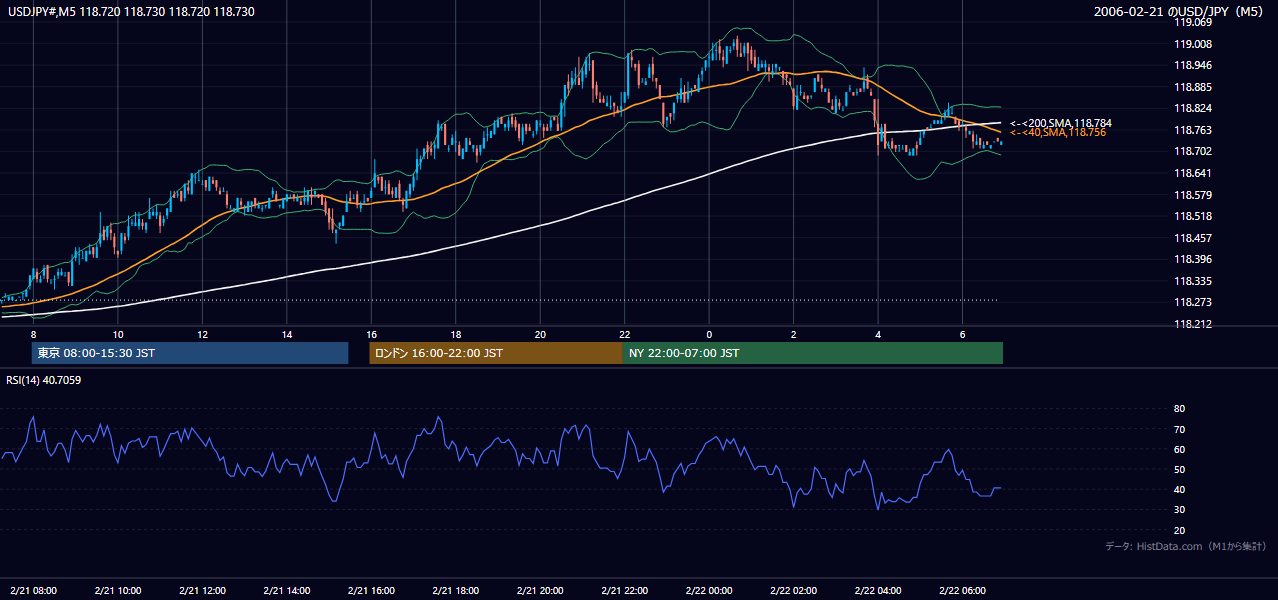This screenshot has height=600, width=1278.
Task: Click the 2/22 02:00 time label
Action: (794, 590)
